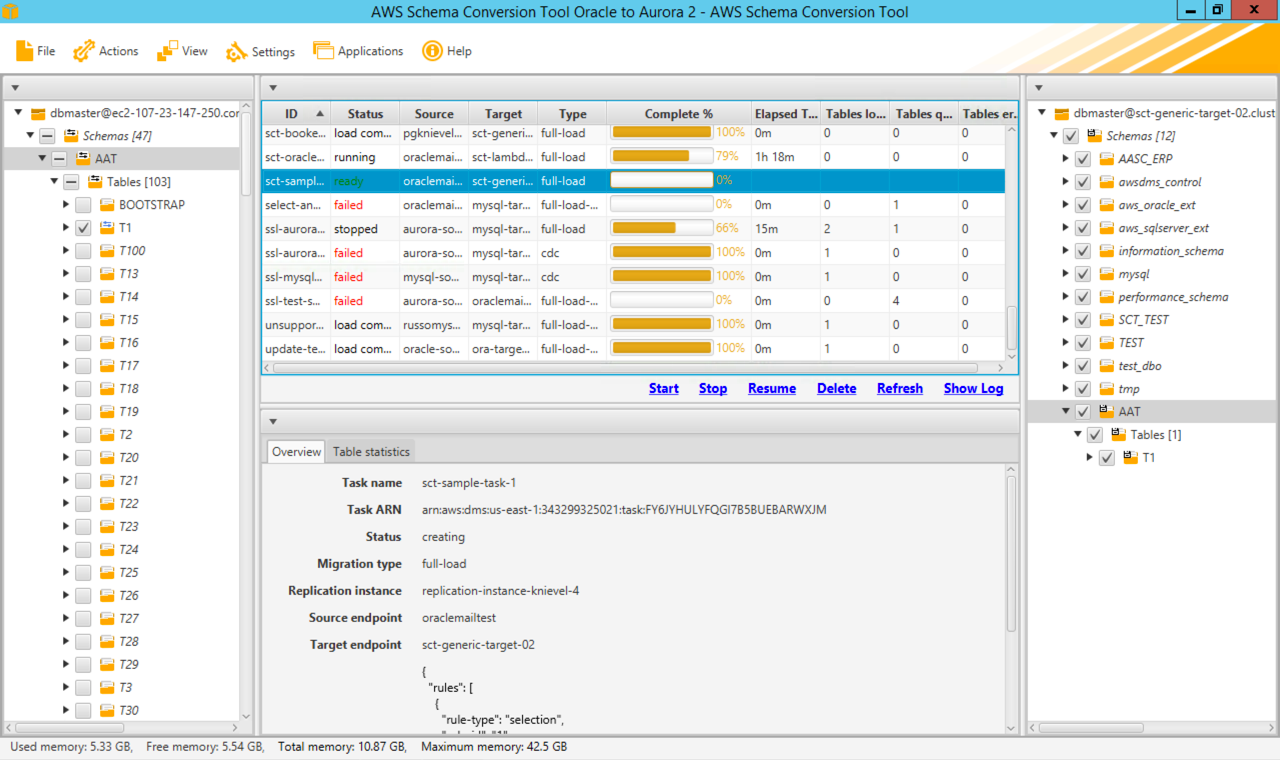Viewport: 1280px width, 760px height.
Task: Sort tasks by the ID column header
Action: (297, 114)
